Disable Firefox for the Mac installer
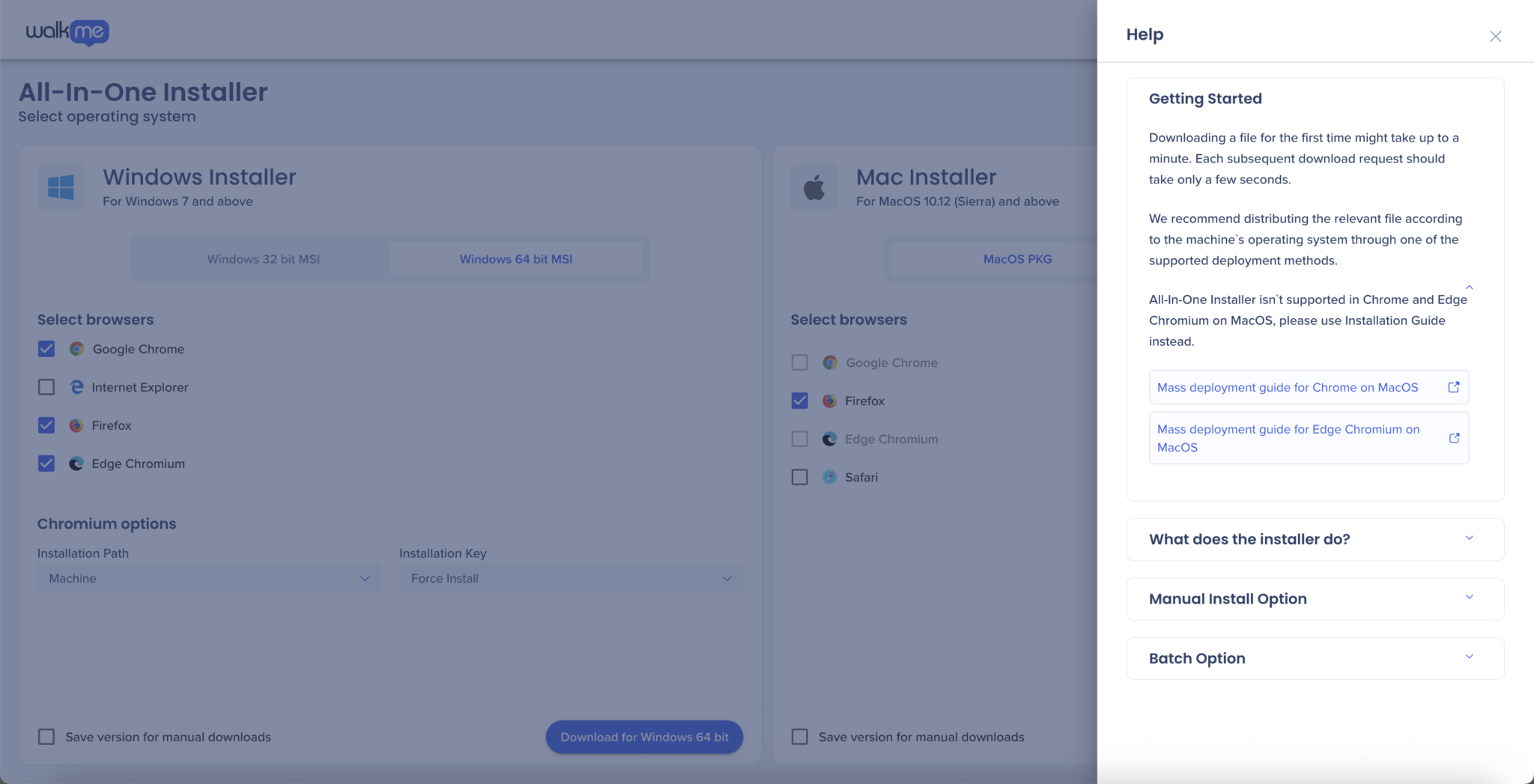The width and height of the screenshot is (1534, 784). pyautogui.click(x=798, y=401)
